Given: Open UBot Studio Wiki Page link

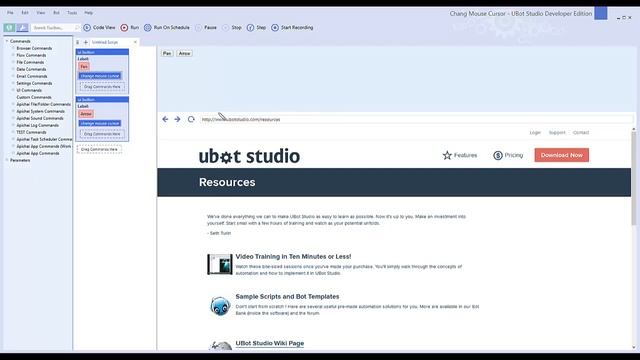Looking at the screenshot, I should [x=270, y=343].
